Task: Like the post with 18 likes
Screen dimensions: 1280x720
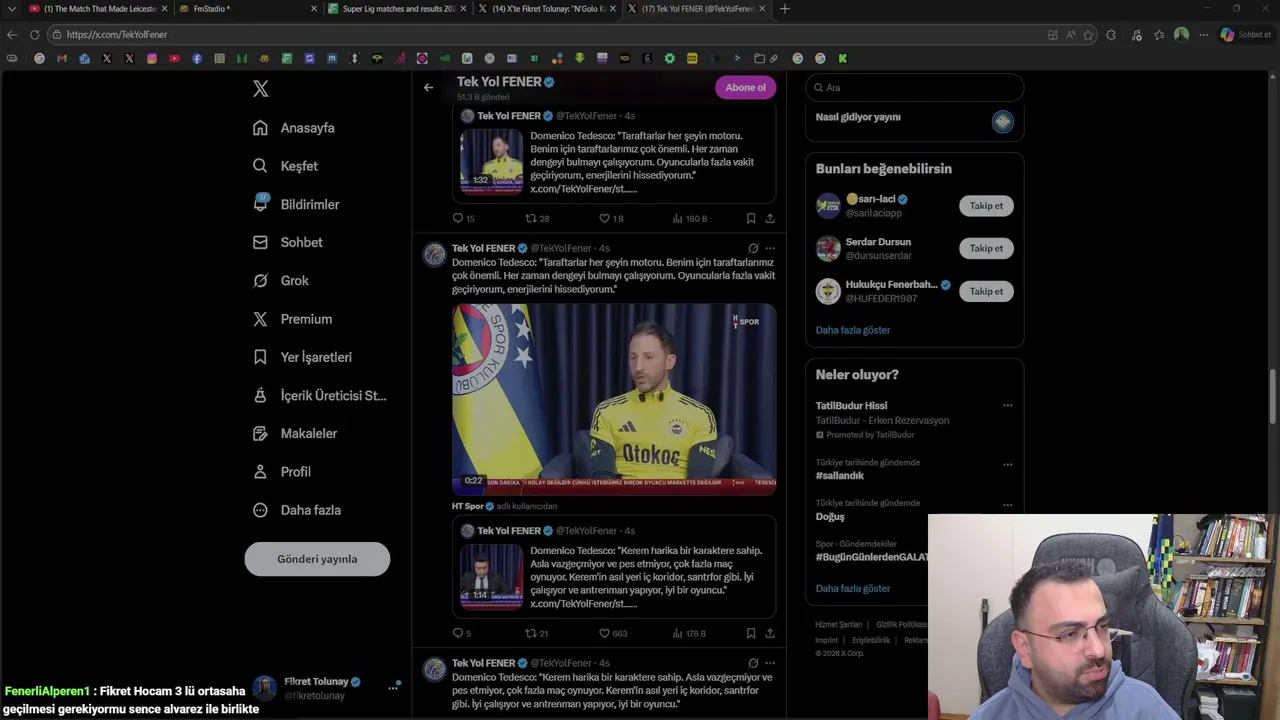Action: pos(611,218)
